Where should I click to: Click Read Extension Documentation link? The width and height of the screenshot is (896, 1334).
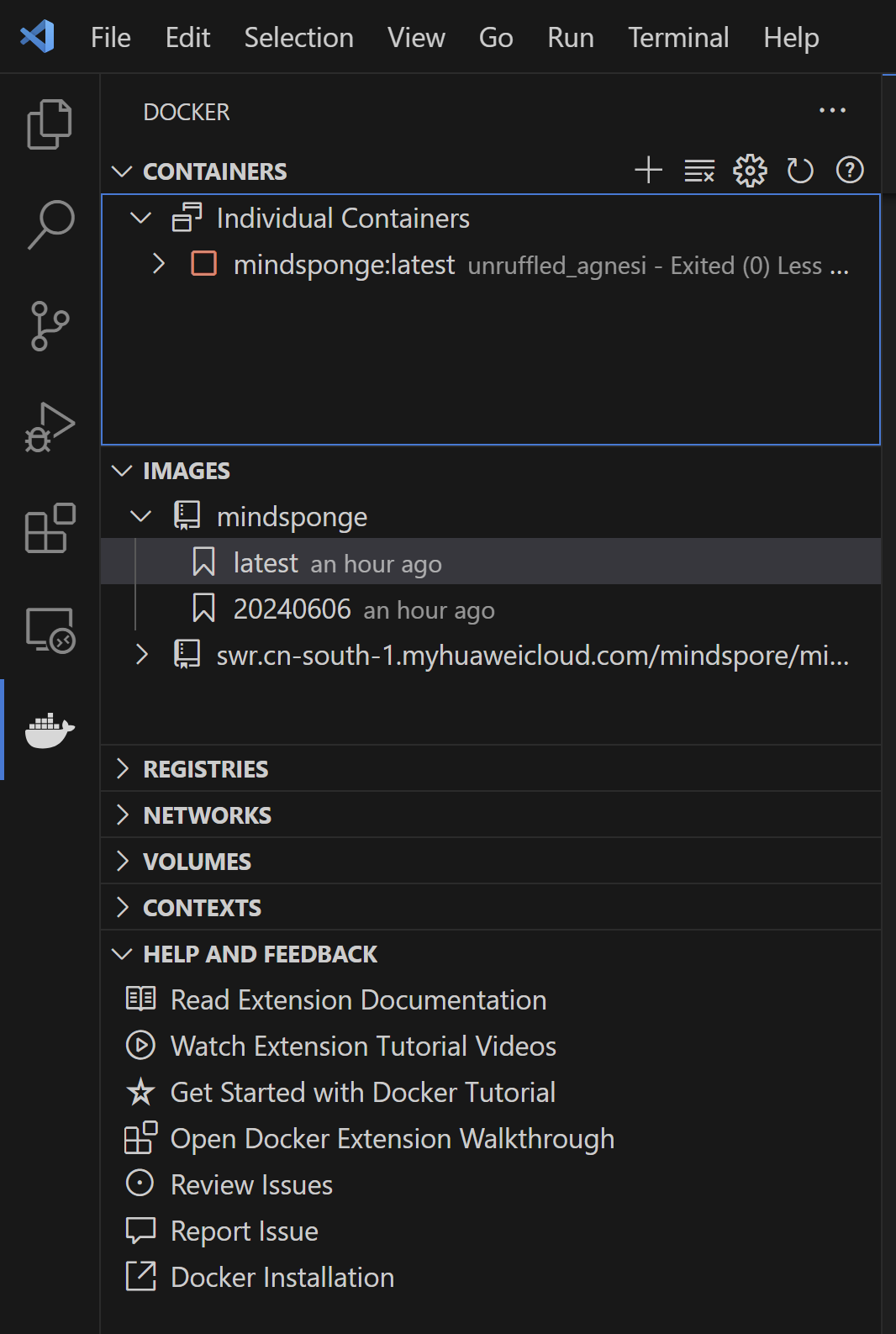tap(358, 1000)
